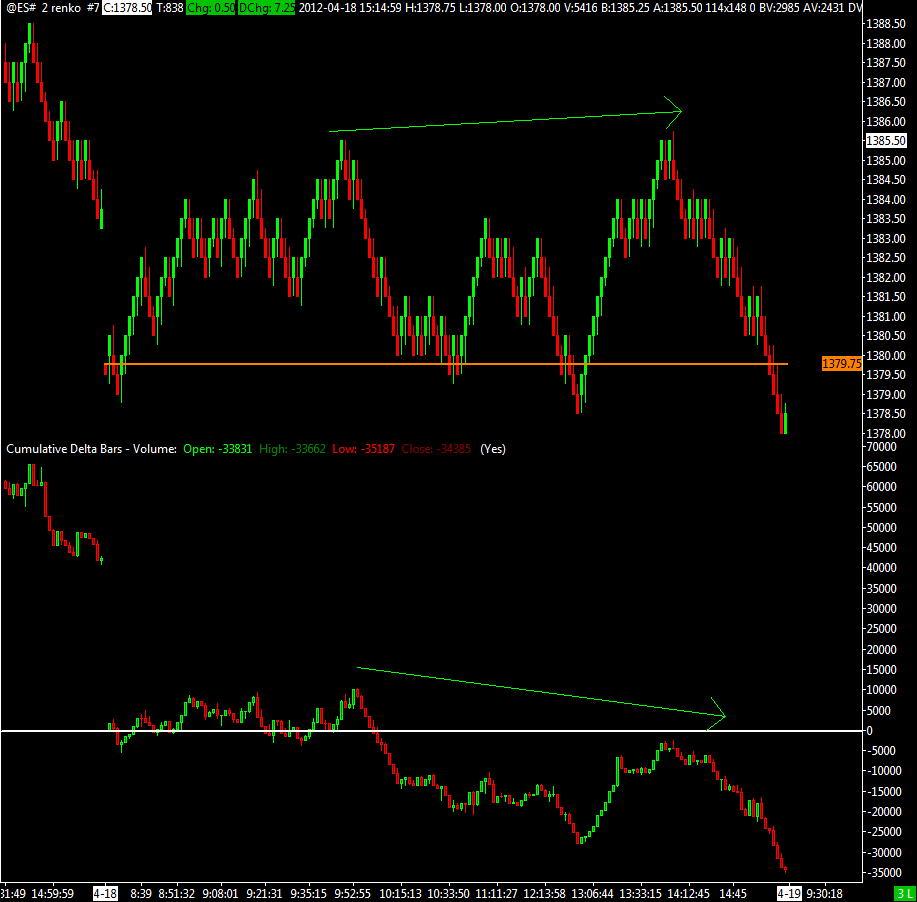This screenshot has height=902, width=917.
Task: Select the 0 label on delta axis
Action: tap(870, 731)
